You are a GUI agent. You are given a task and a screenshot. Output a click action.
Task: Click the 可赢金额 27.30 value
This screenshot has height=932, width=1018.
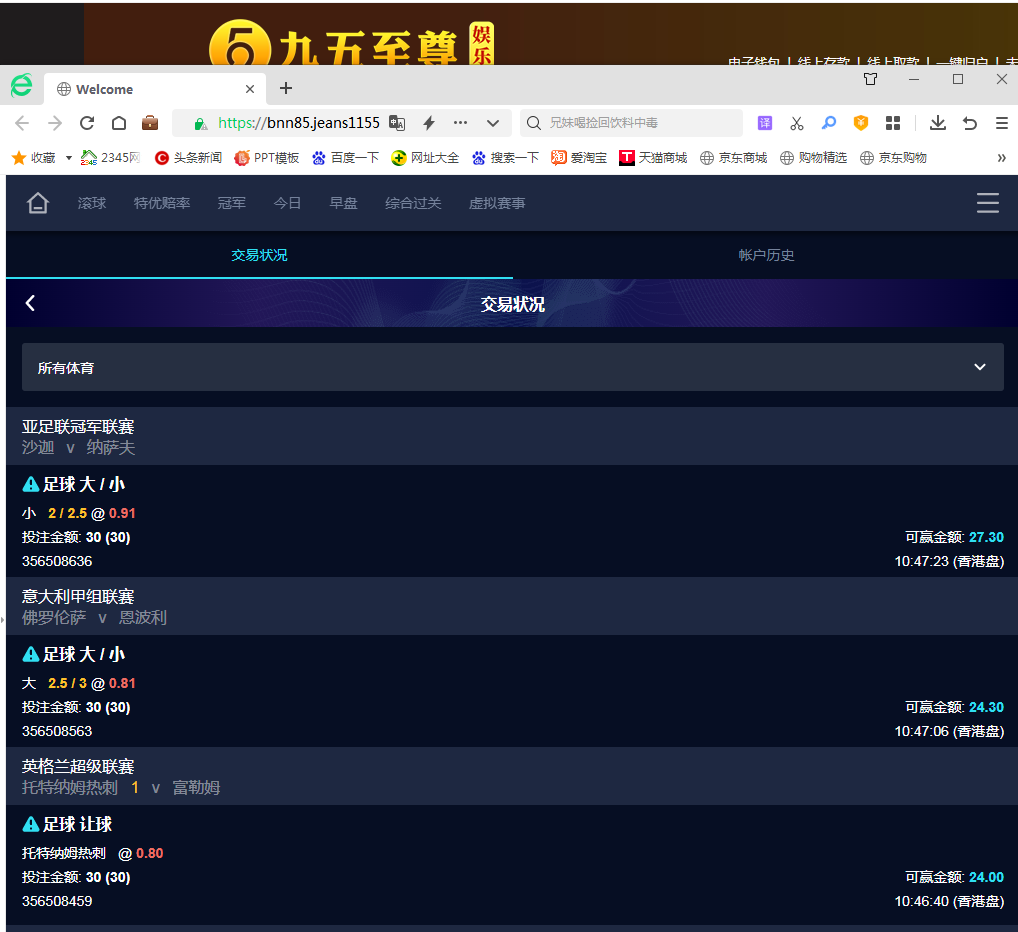tap(986, 537)
